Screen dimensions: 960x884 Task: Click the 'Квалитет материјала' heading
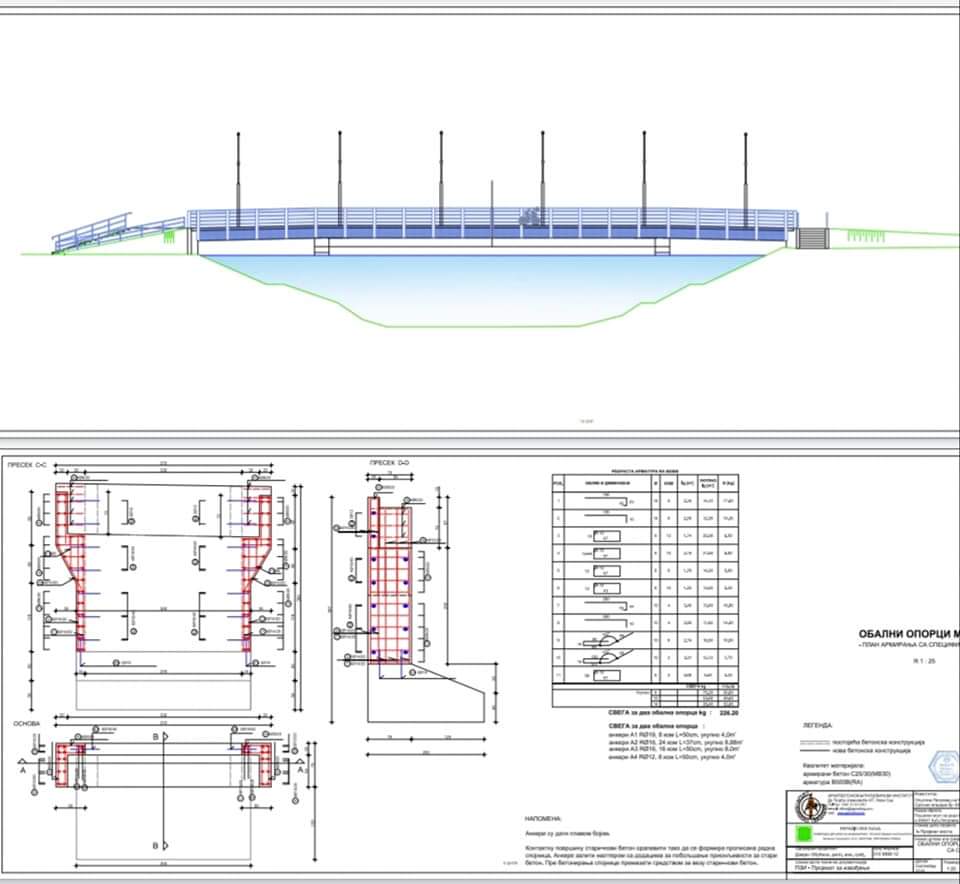pyautogui.click(x=833, y=766)
